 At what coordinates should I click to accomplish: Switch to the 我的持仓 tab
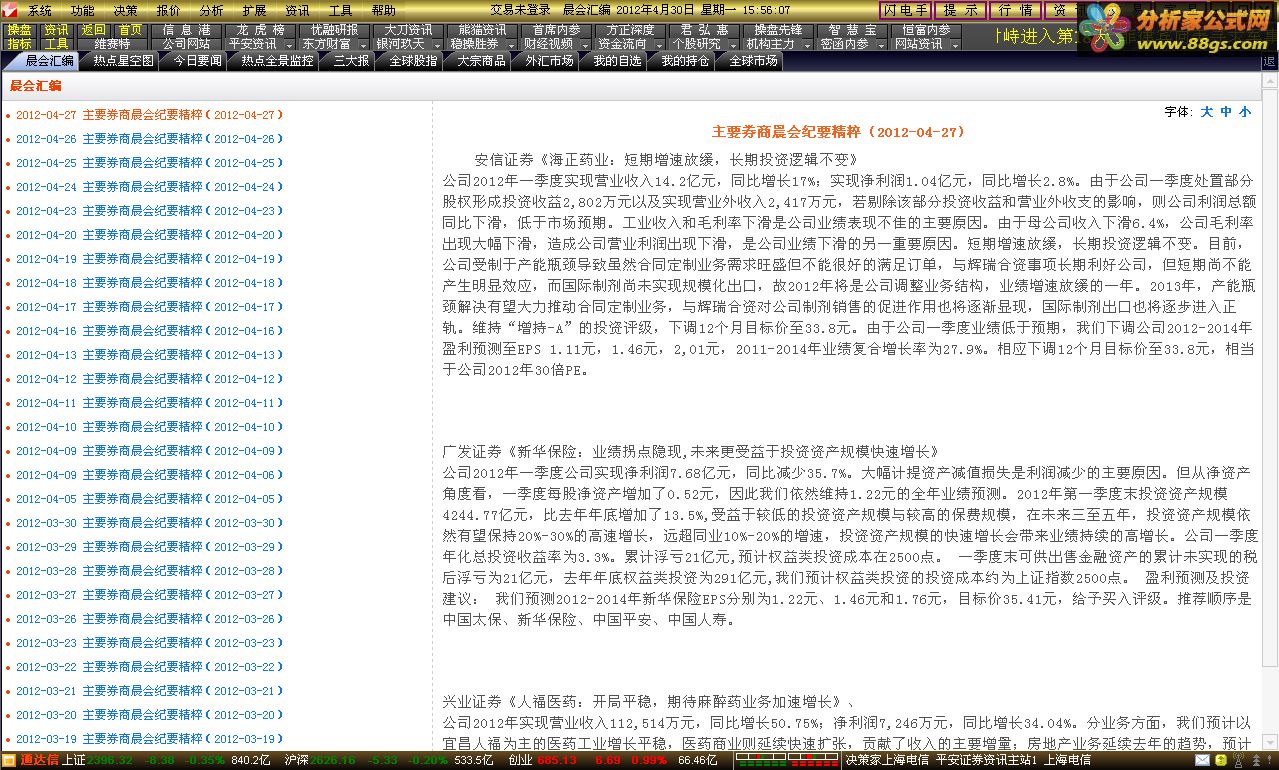tap(685, 61)
